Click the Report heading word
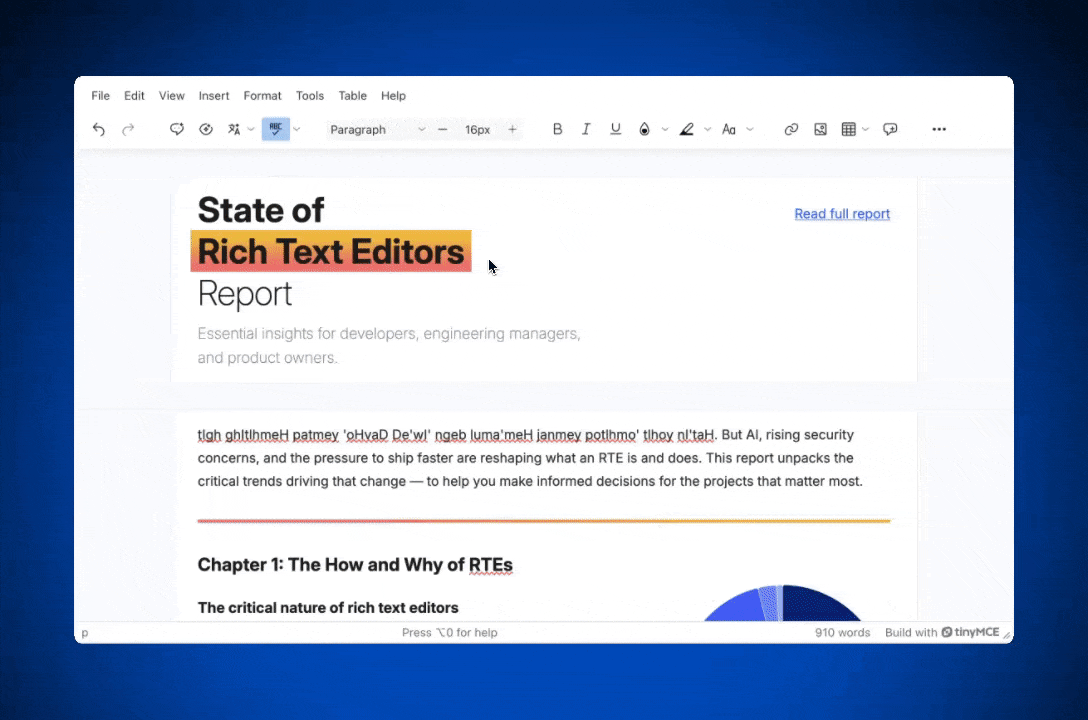Viewport: 1088px width, 720px height. click(245, 294)
